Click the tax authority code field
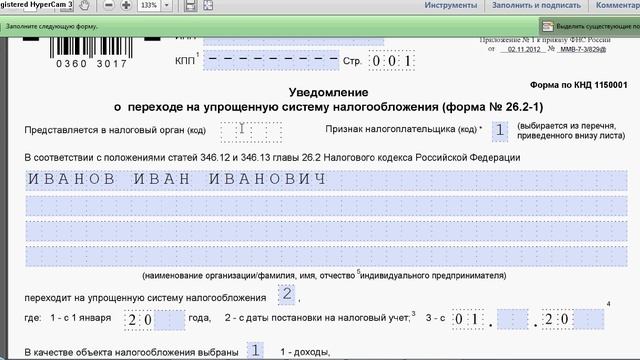 point(251,132)
